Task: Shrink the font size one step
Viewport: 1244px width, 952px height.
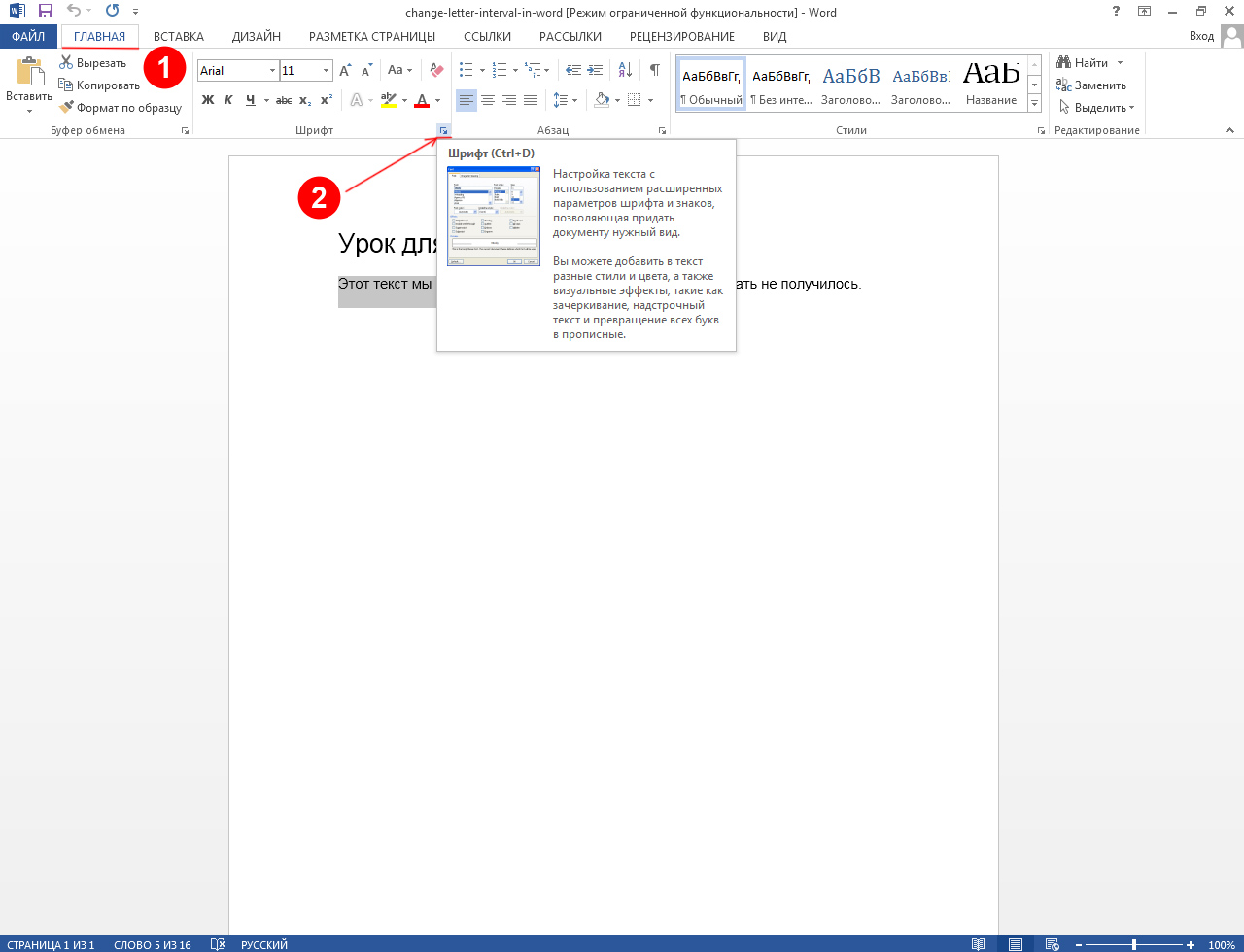Action: coord(367,71)
